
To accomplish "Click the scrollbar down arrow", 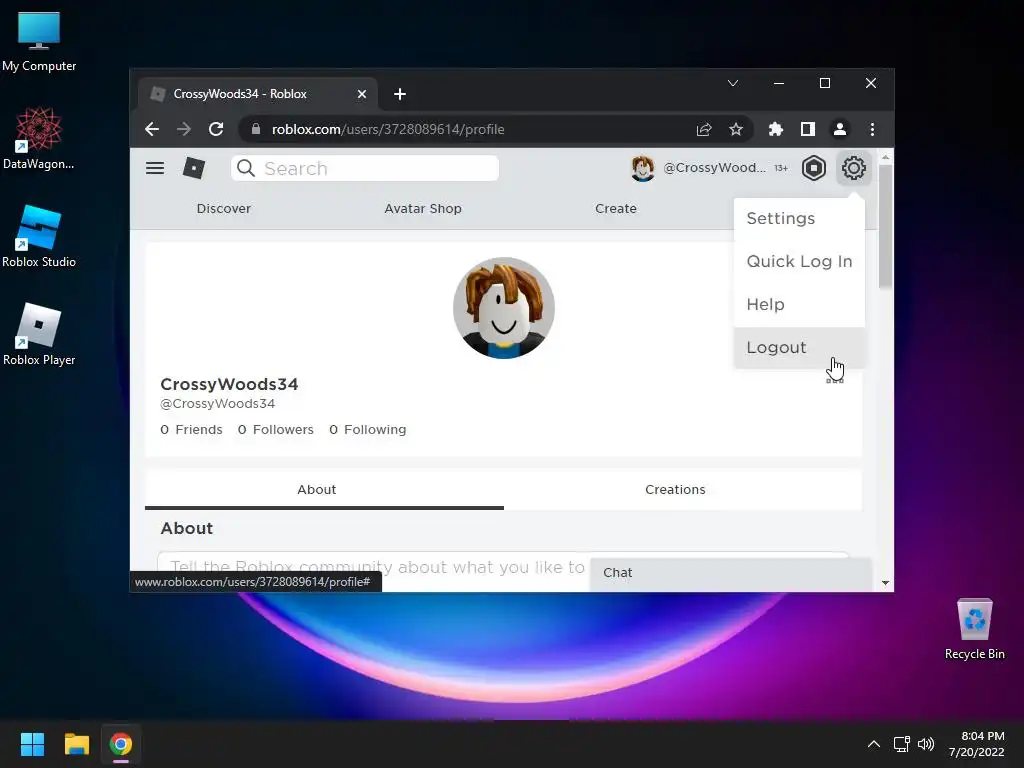I will coord(886,583).
